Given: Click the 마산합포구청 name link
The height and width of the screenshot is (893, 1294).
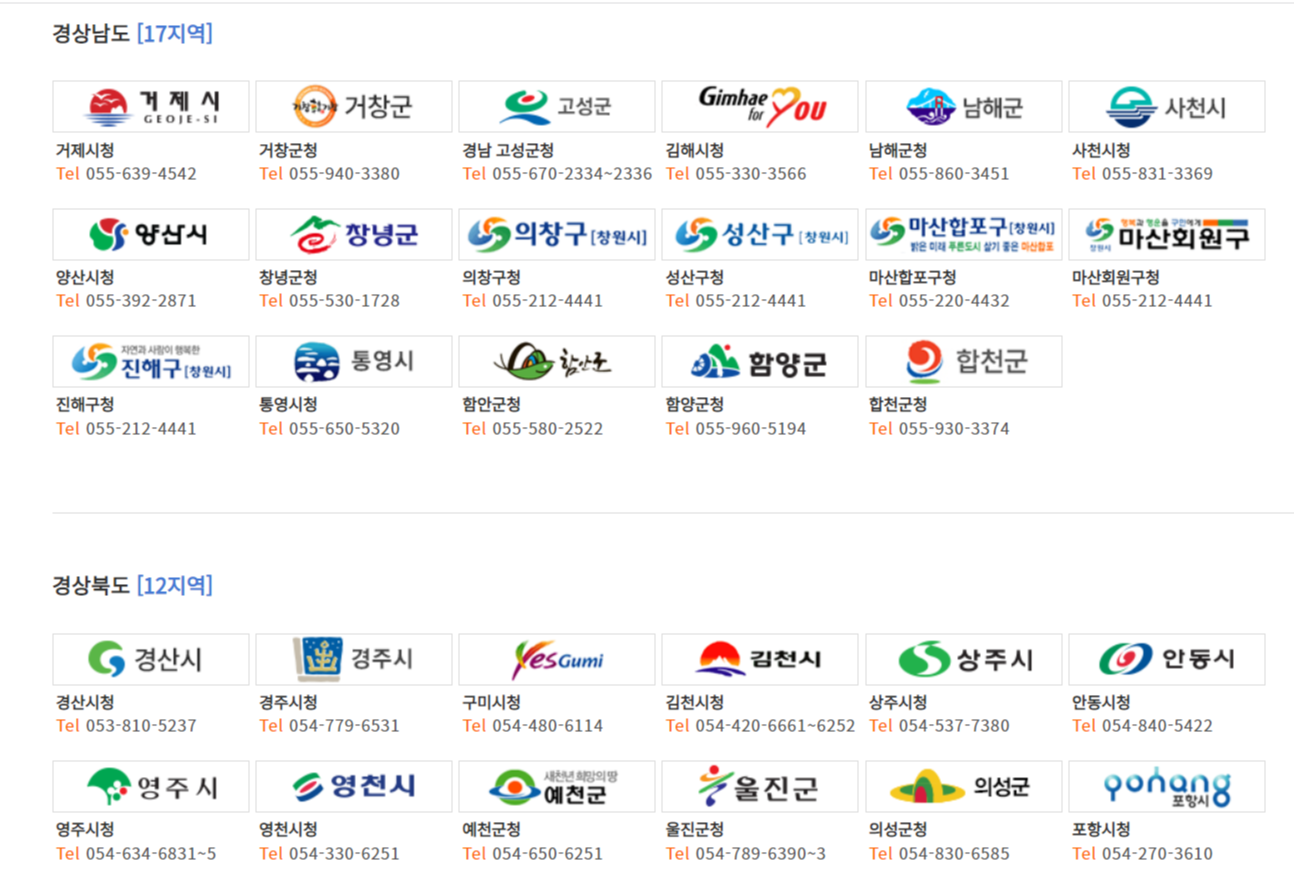Looking at the screenshot, I should [912, 277].
